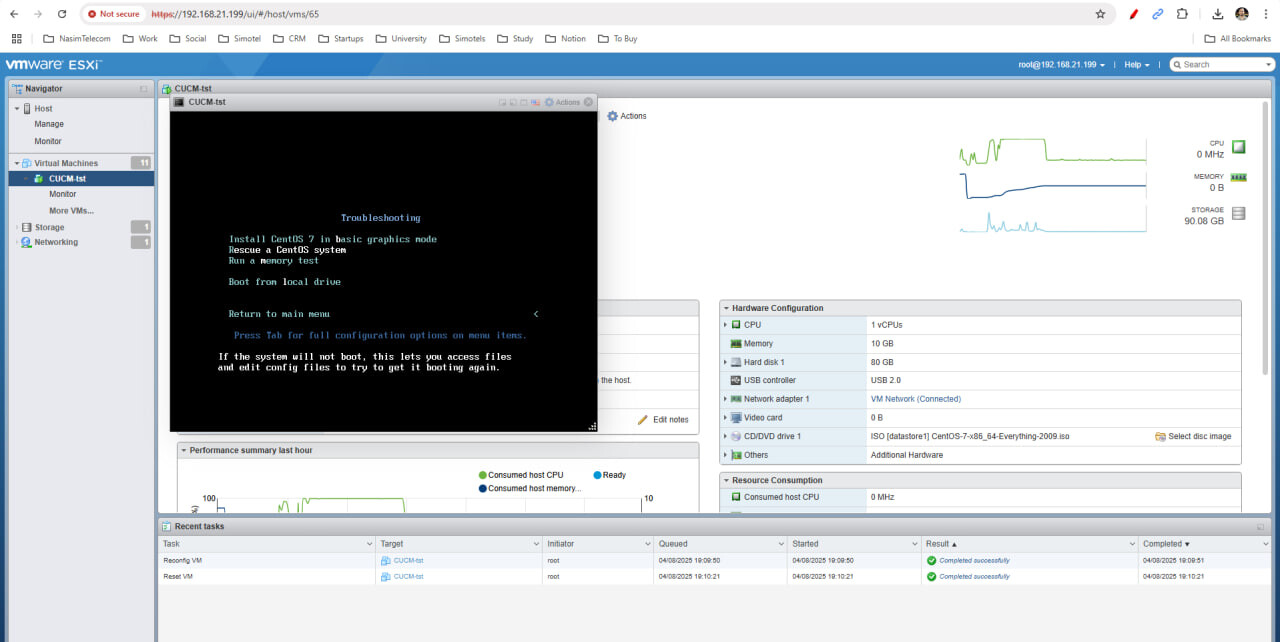This screenshot has width=1280, height=642.
Task: Select Monitor under Host
Action: tap(48, 141)
